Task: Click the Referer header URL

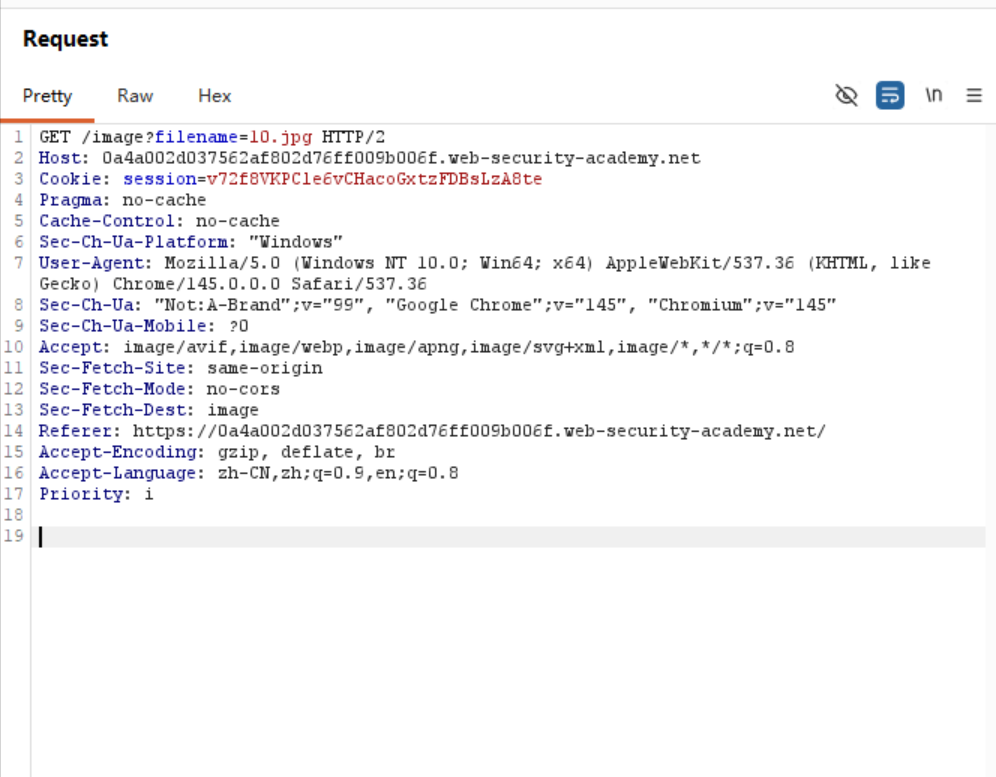Action: (479, 431)
